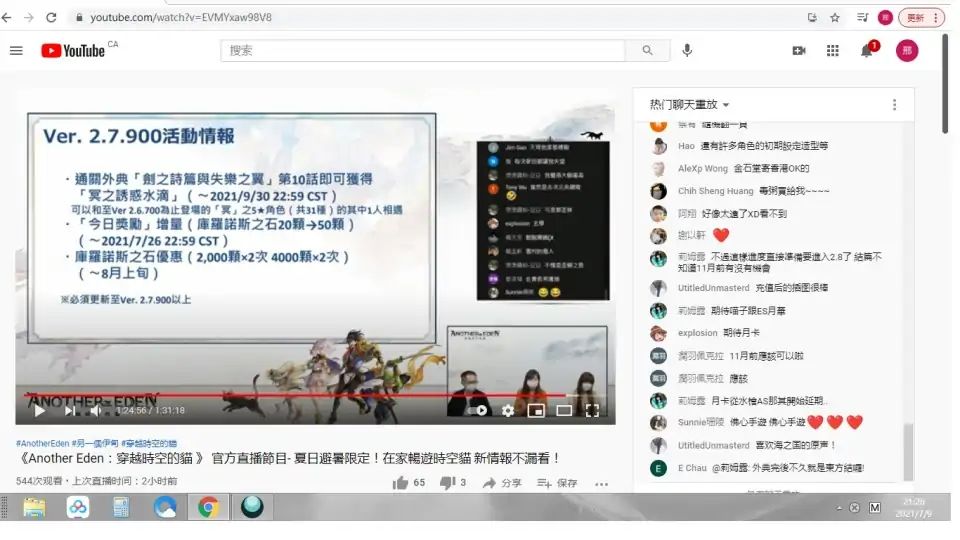
Task: Open notifications bell with badge 1
Action: click(x=867, y=50)
